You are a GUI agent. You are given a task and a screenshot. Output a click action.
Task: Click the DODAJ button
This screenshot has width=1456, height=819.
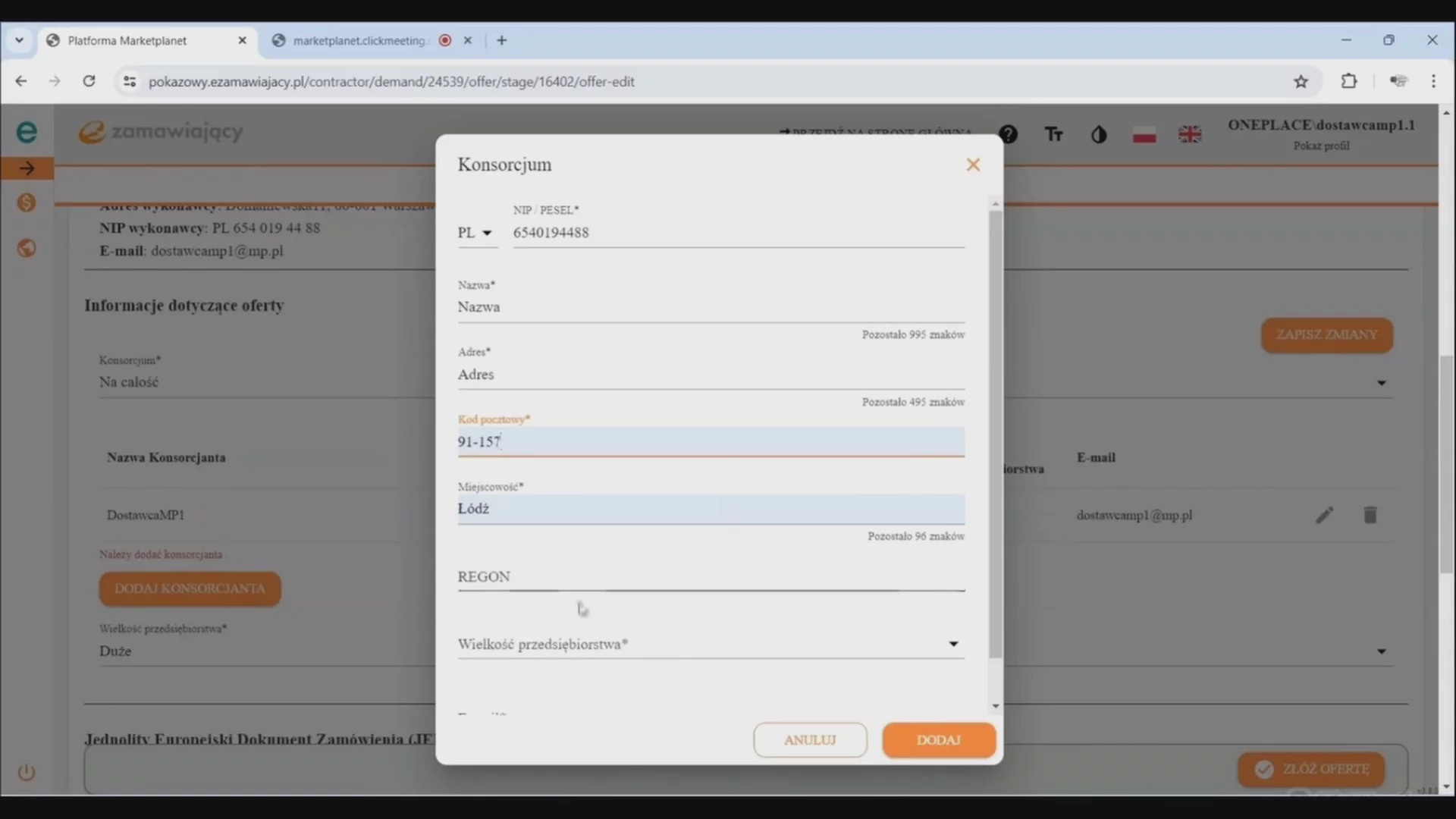(938, 740)
